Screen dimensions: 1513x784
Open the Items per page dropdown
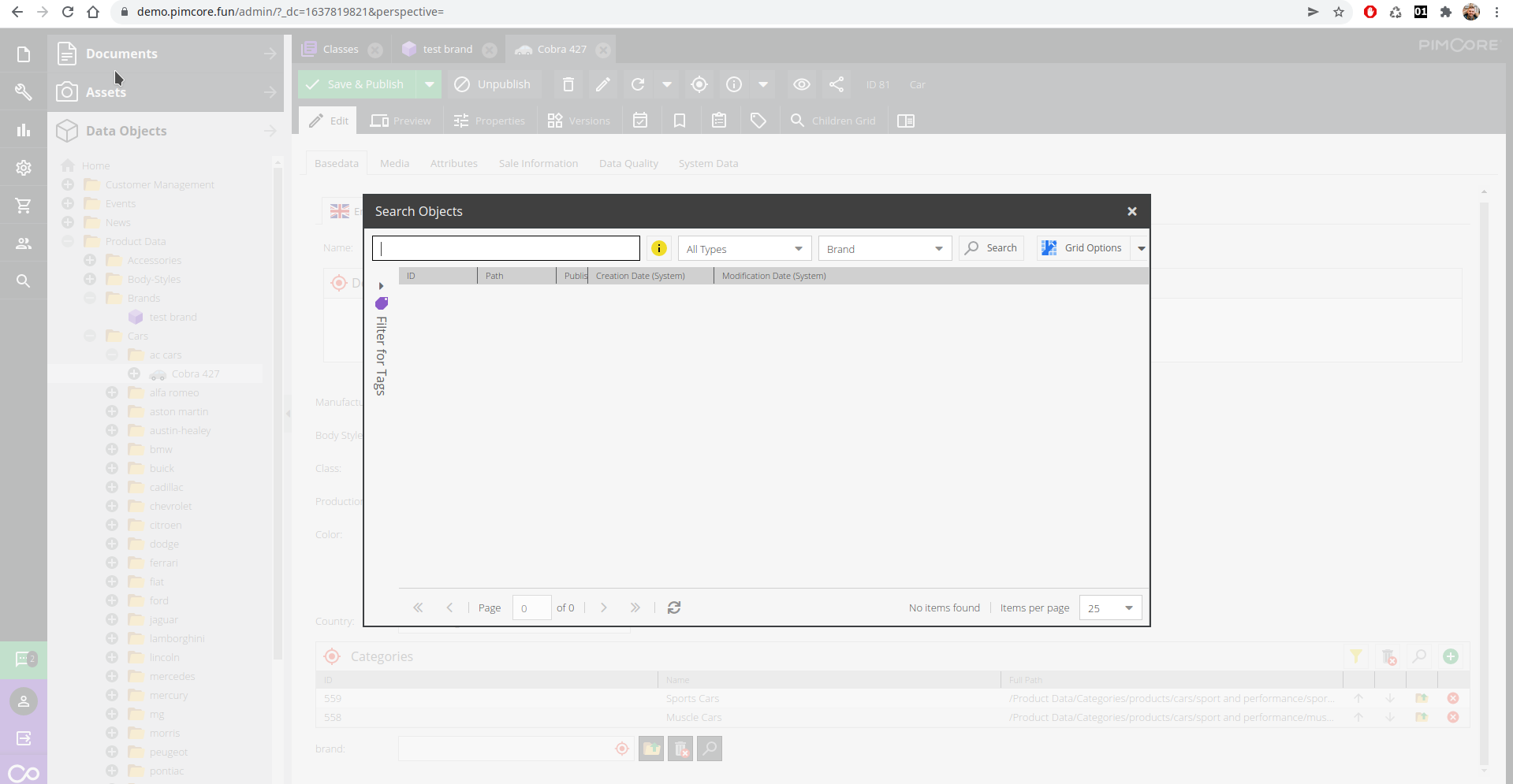[x=1109, y=608]
